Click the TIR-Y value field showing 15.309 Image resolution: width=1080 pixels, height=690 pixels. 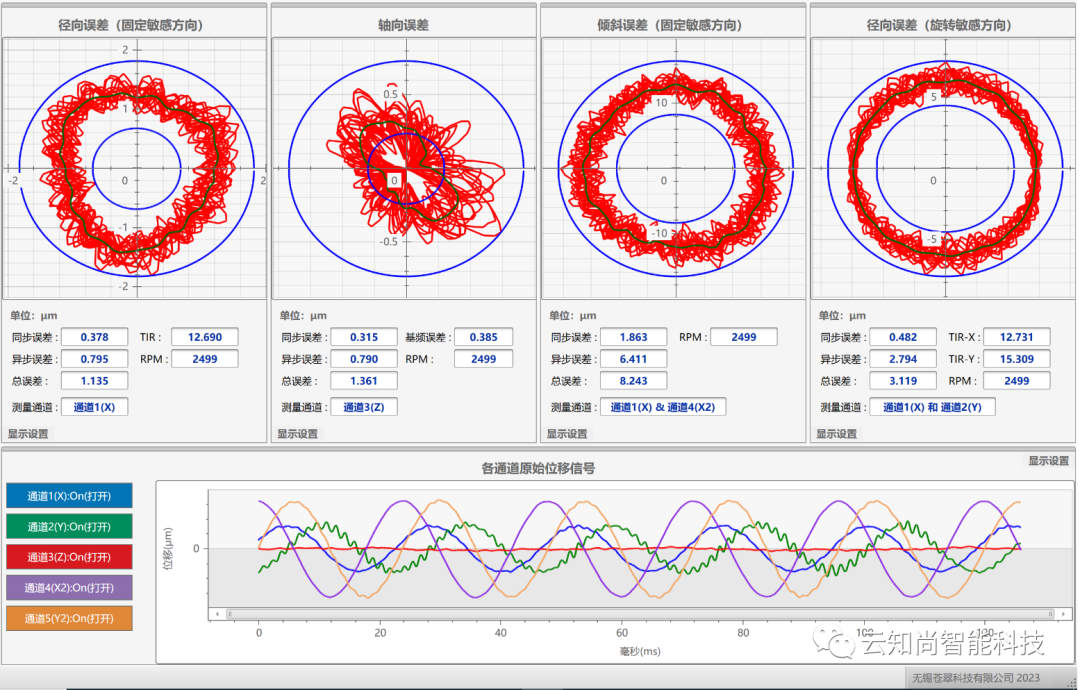[x=1016, y=359]
